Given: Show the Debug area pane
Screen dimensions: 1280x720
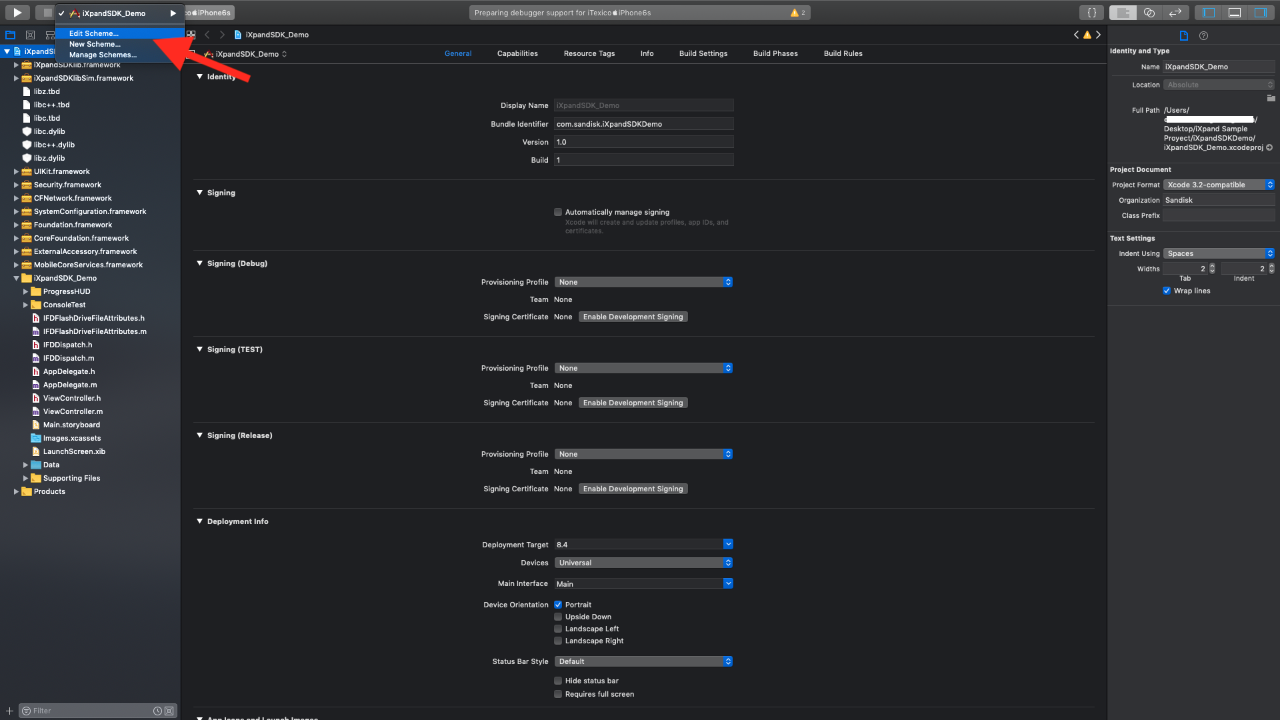Looking at the screenshot, I should click(x=1235, y=13).
